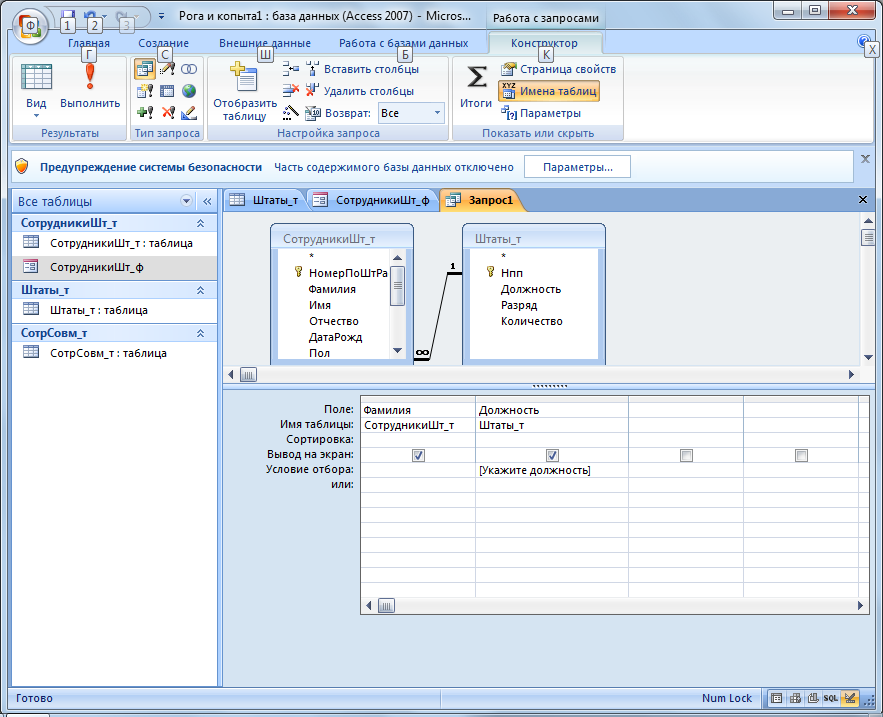Screen dimensions: 883x717
Task: Click the Параметры query parameters button
Action: 541,113
